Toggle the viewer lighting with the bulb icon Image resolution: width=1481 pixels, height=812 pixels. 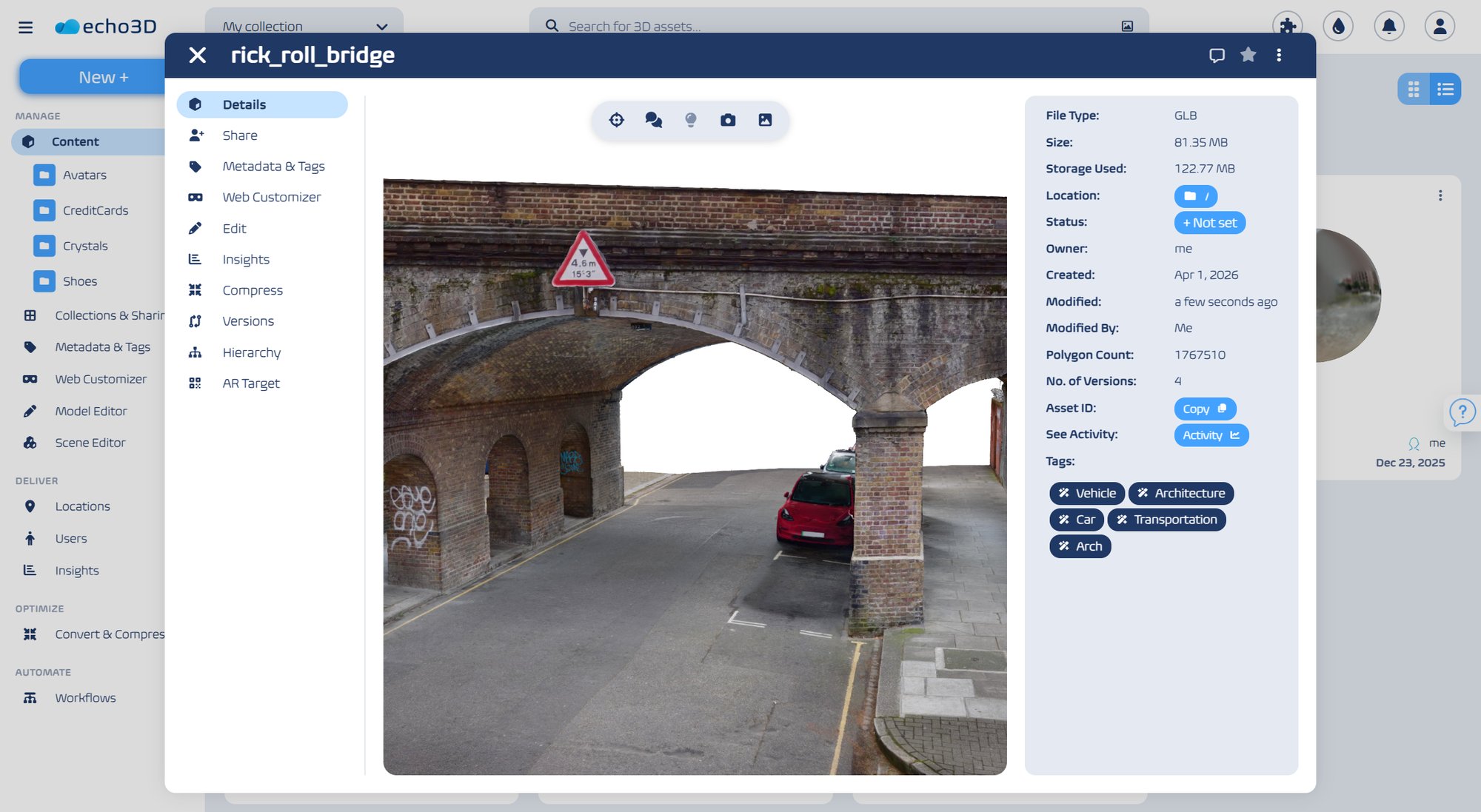click(x=691, y=119)
